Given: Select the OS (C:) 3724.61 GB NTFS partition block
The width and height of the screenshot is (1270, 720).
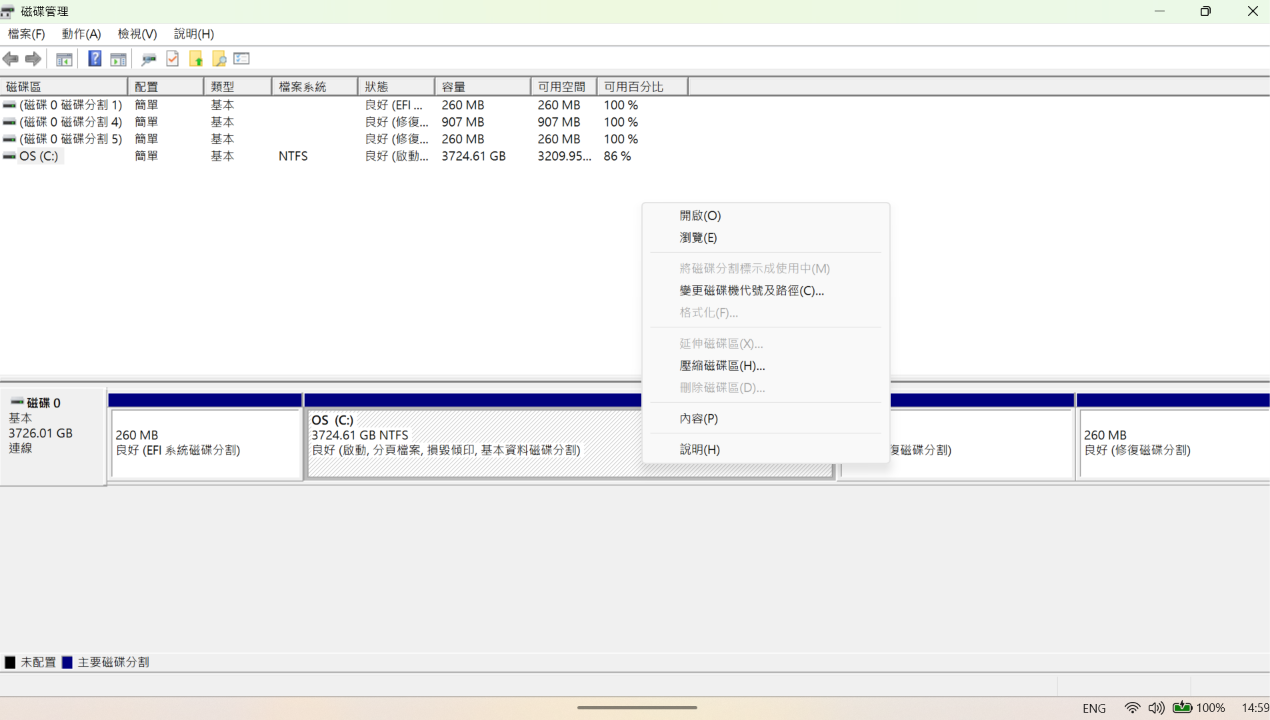Looking at the screenshot, I should (570, 436).
